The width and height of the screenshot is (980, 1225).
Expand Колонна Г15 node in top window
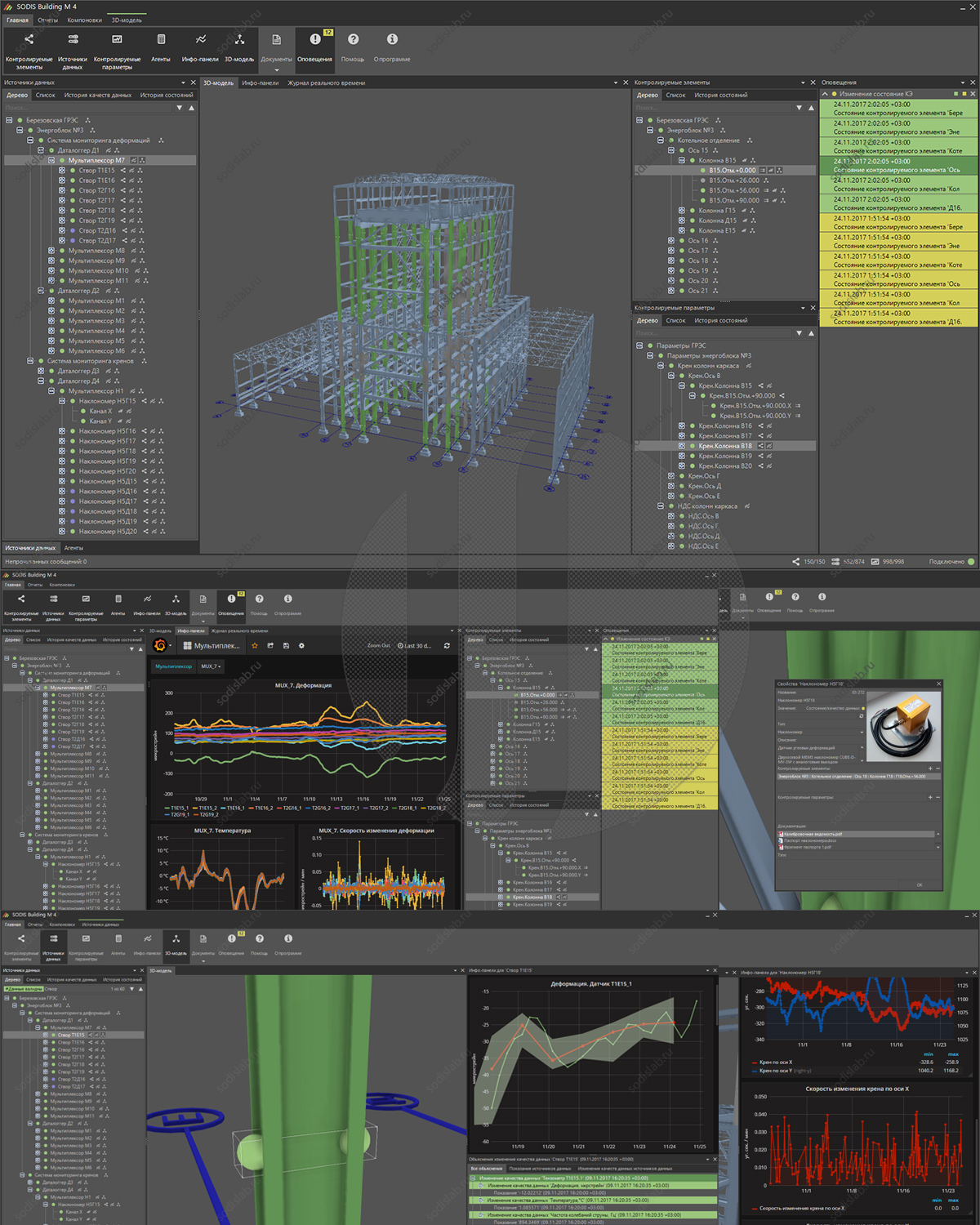[x=682, y=211]
